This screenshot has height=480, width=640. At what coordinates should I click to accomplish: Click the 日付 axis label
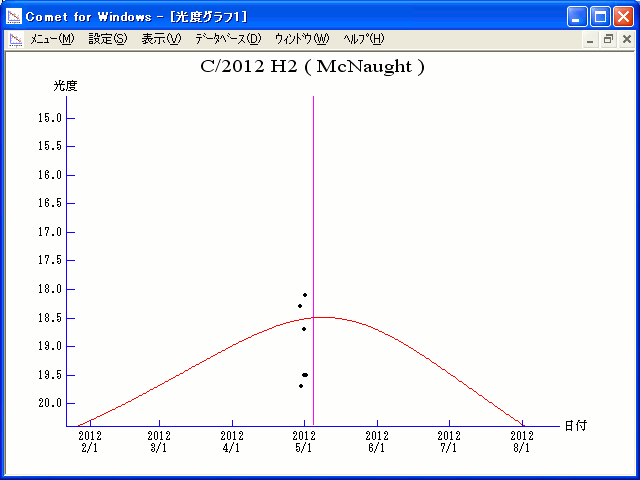pos(576,426)
